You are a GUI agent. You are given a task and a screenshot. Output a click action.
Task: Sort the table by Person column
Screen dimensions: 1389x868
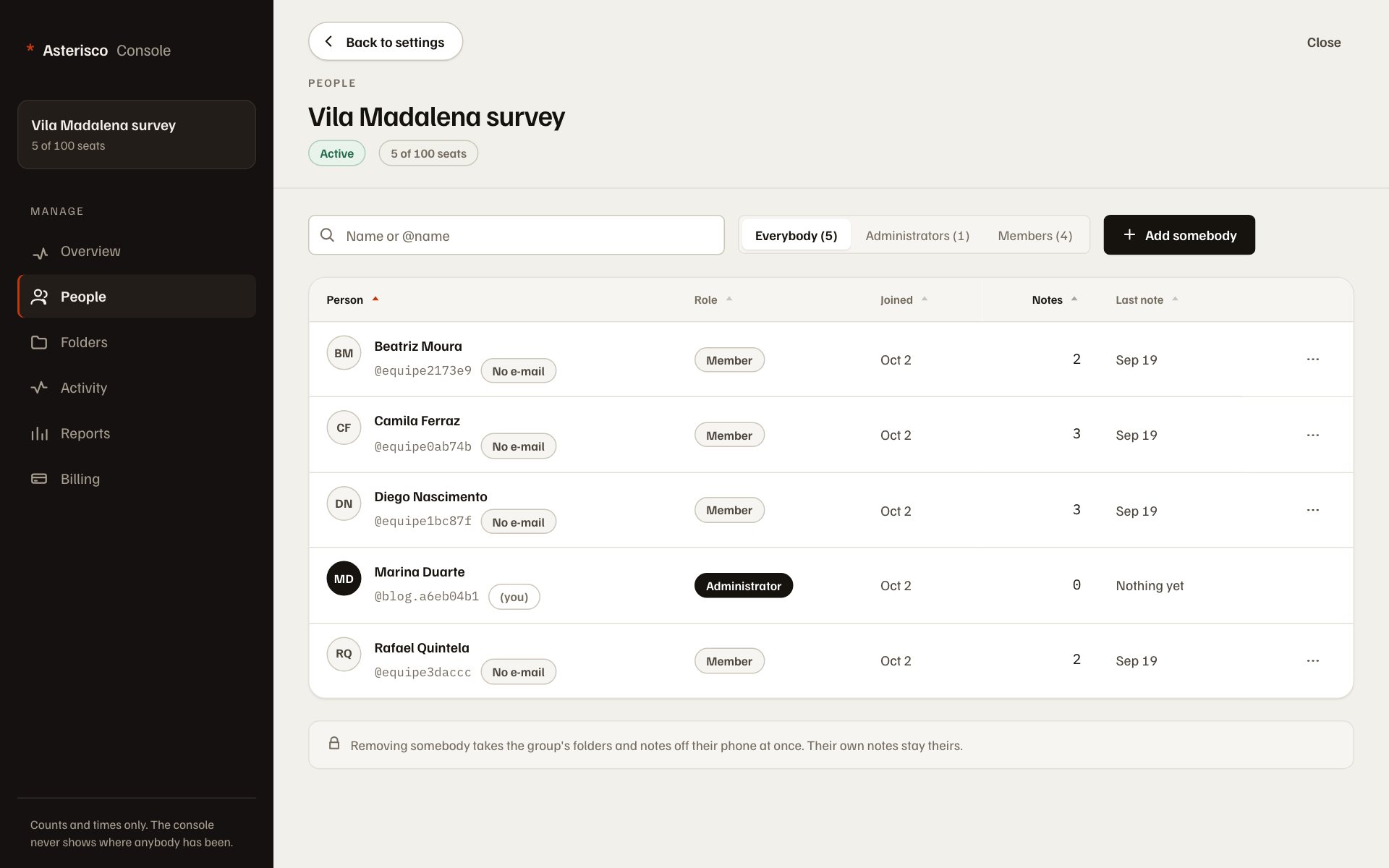[x=352, y=299]
